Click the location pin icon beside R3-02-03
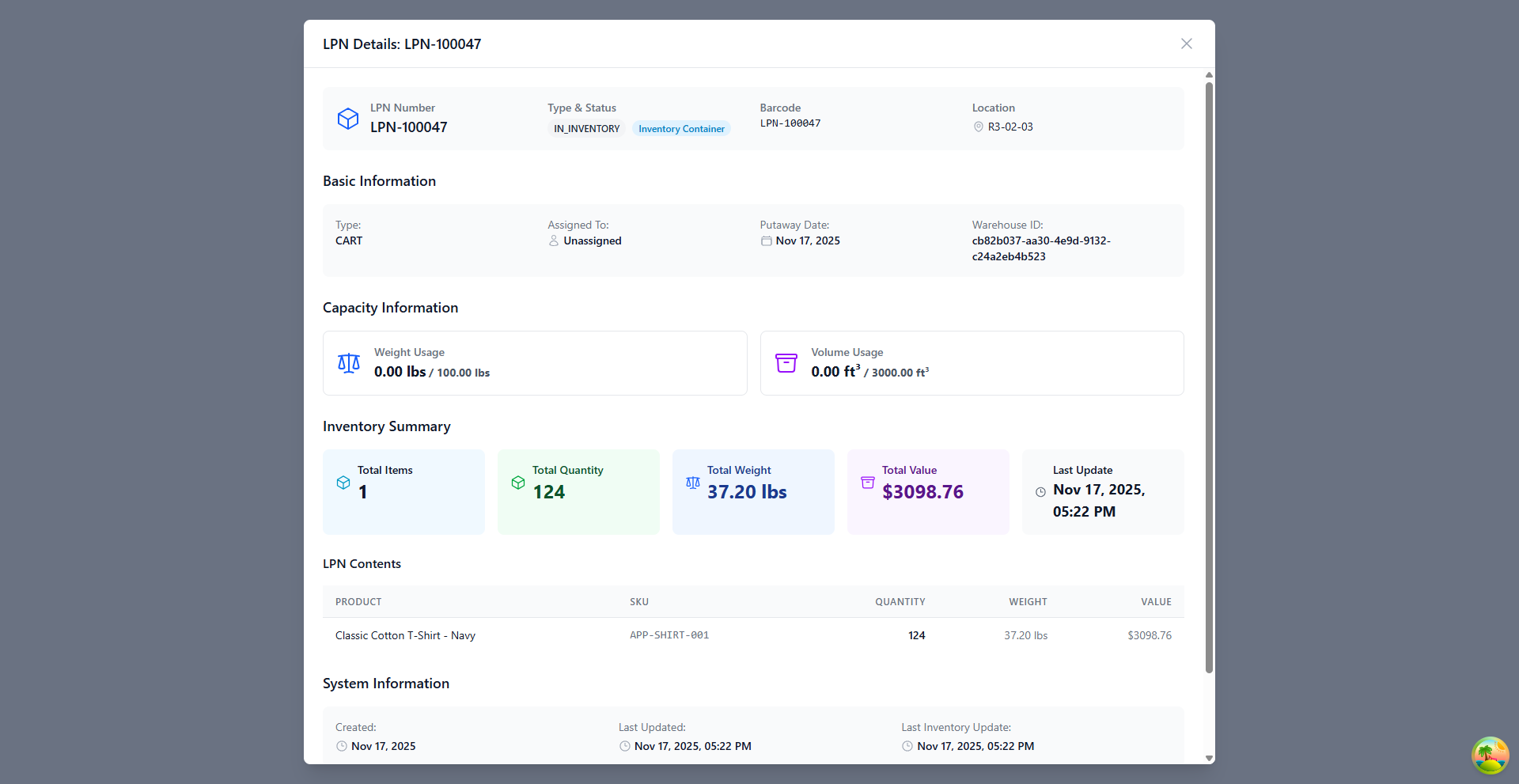1519x784 pixels. click(x=978, y=127)
